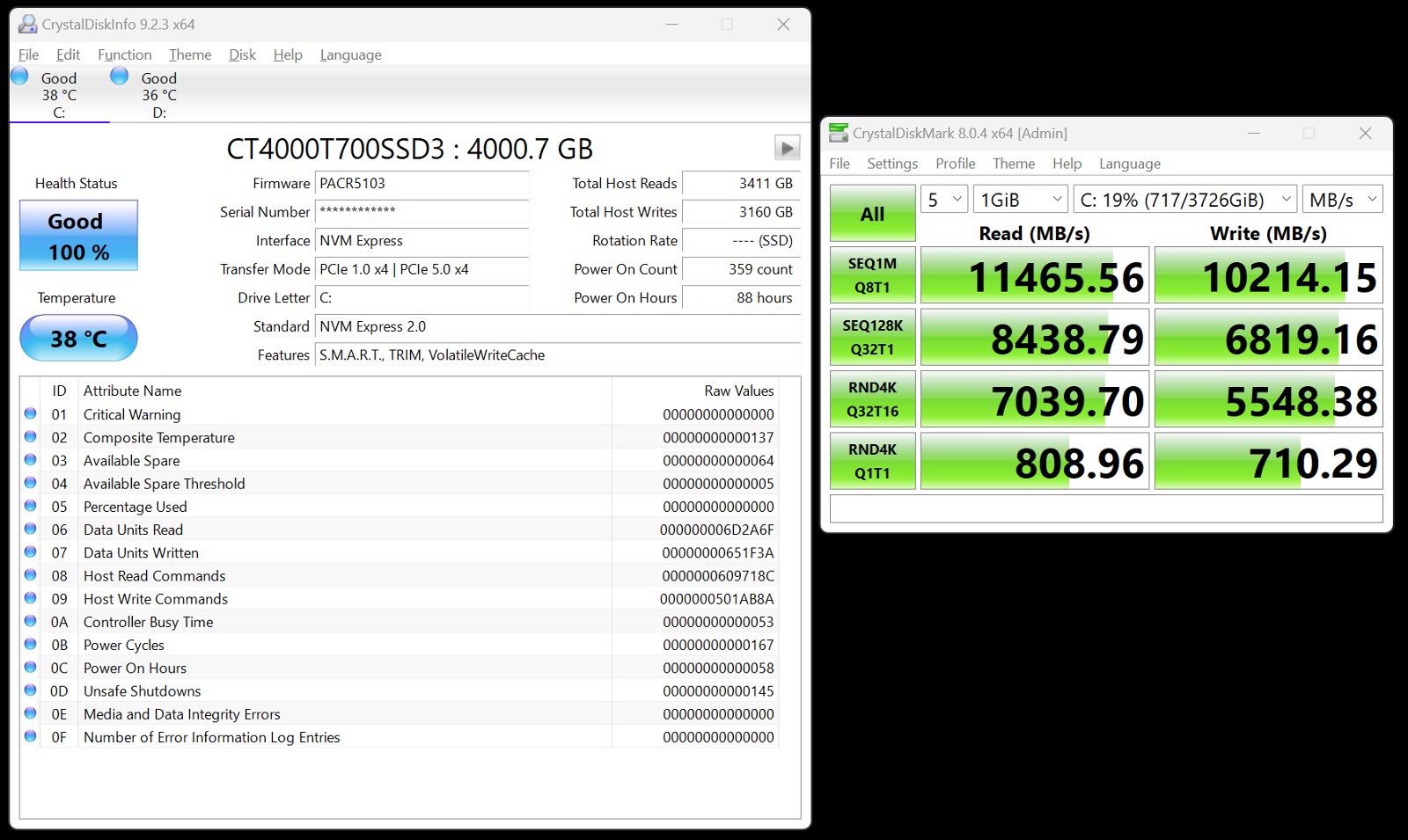
Task: Open target drive dropdown C: 19%
Action: (x=1185, y=200)
